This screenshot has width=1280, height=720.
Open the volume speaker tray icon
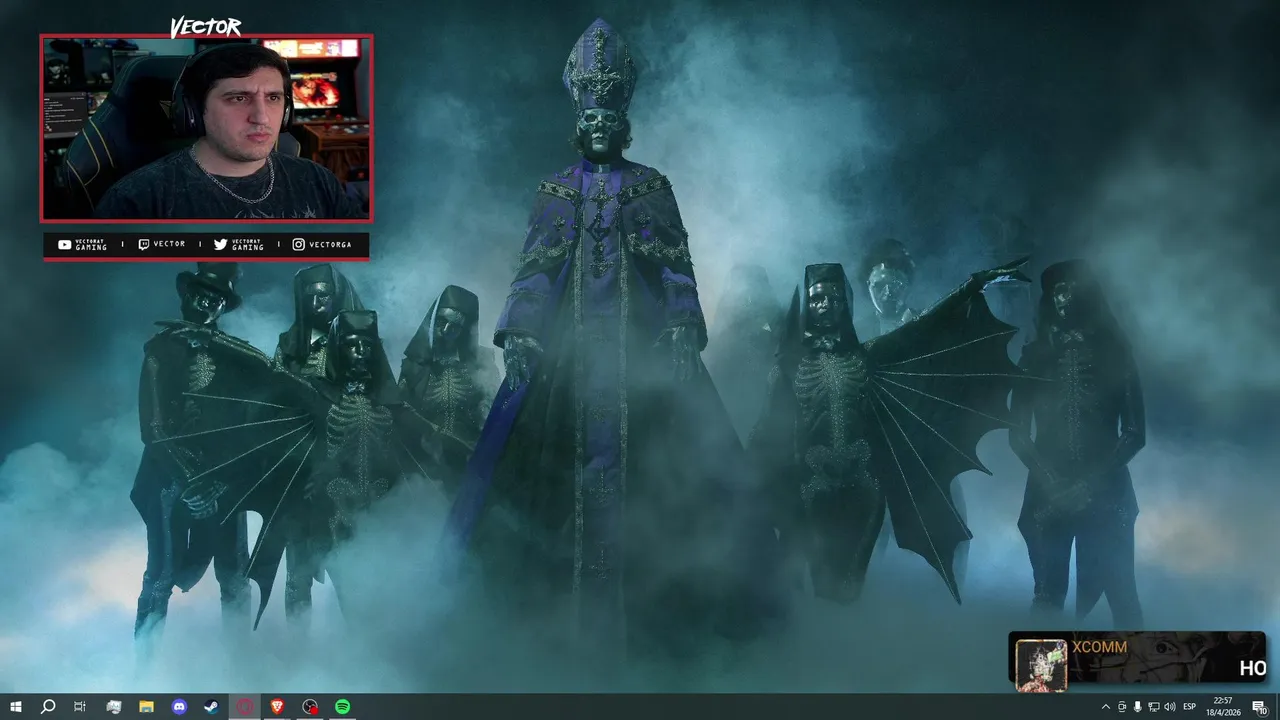pyautogui.click(x=1170, y=707)
